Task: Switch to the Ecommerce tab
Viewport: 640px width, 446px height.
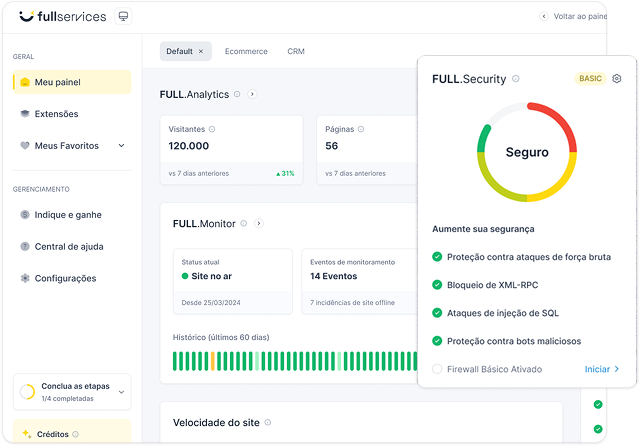Action: pos(245,51)
